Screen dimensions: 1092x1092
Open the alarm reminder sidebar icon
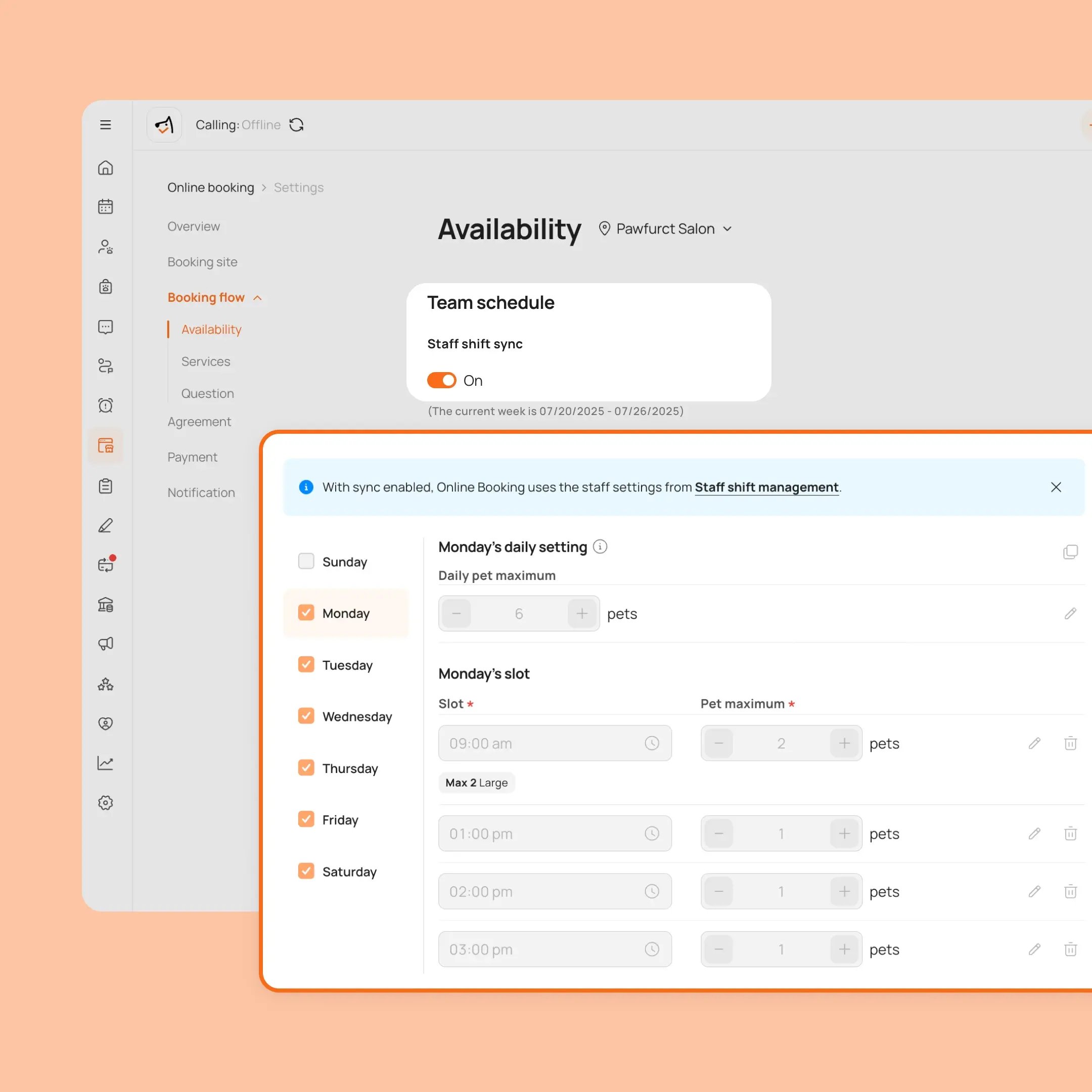[106, 405]
